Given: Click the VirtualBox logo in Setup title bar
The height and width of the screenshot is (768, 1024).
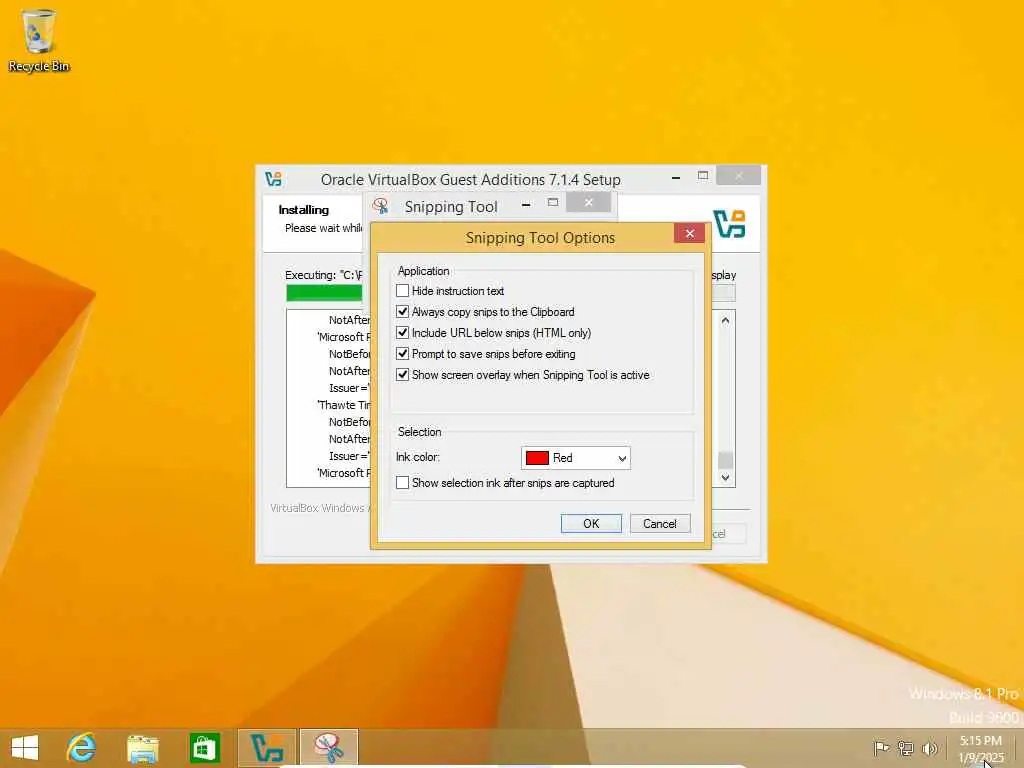Looking at the screenshot, I should click(274, 179).
